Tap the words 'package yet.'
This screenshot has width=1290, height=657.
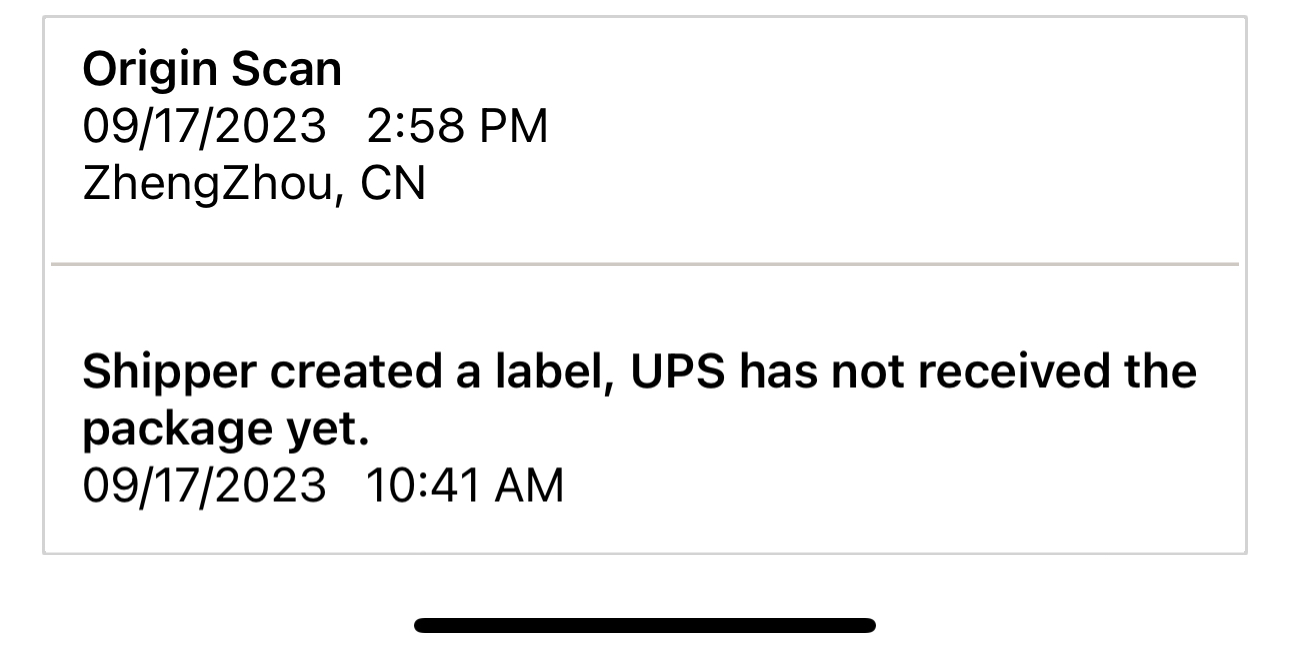coord(227,431)
